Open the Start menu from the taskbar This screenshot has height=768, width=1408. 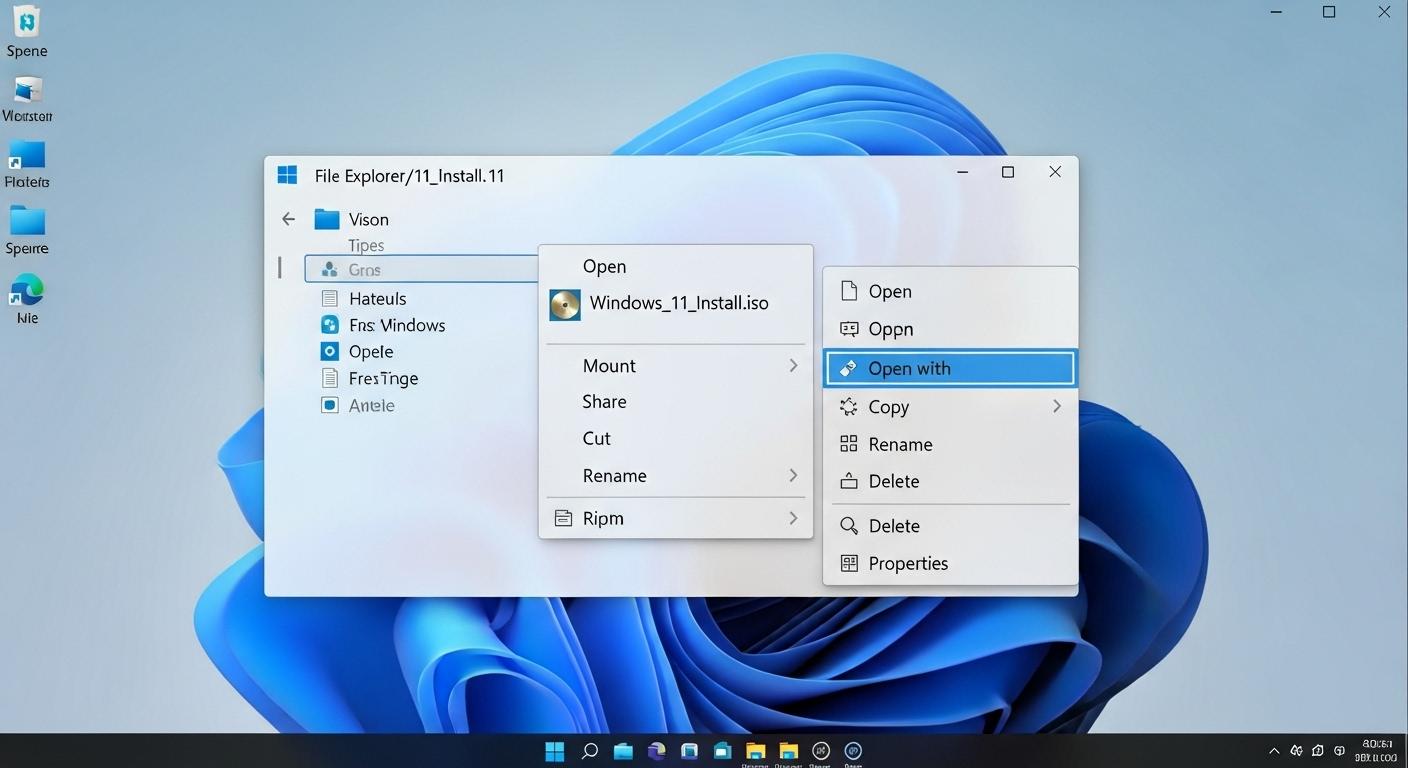(554, 751)
